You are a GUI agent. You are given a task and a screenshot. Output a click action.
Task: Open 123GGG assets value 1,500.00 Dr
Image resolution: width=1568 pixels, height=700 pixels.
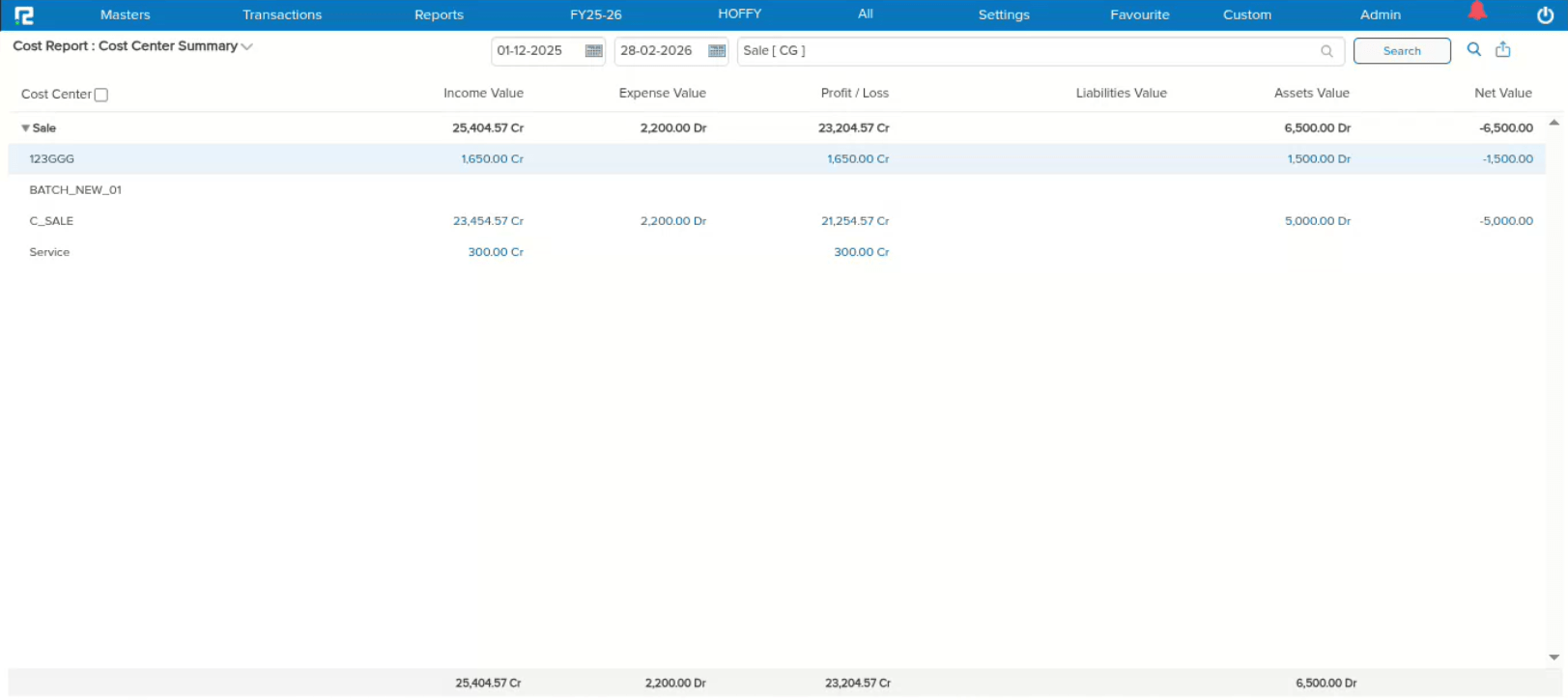click(1319, 159)
